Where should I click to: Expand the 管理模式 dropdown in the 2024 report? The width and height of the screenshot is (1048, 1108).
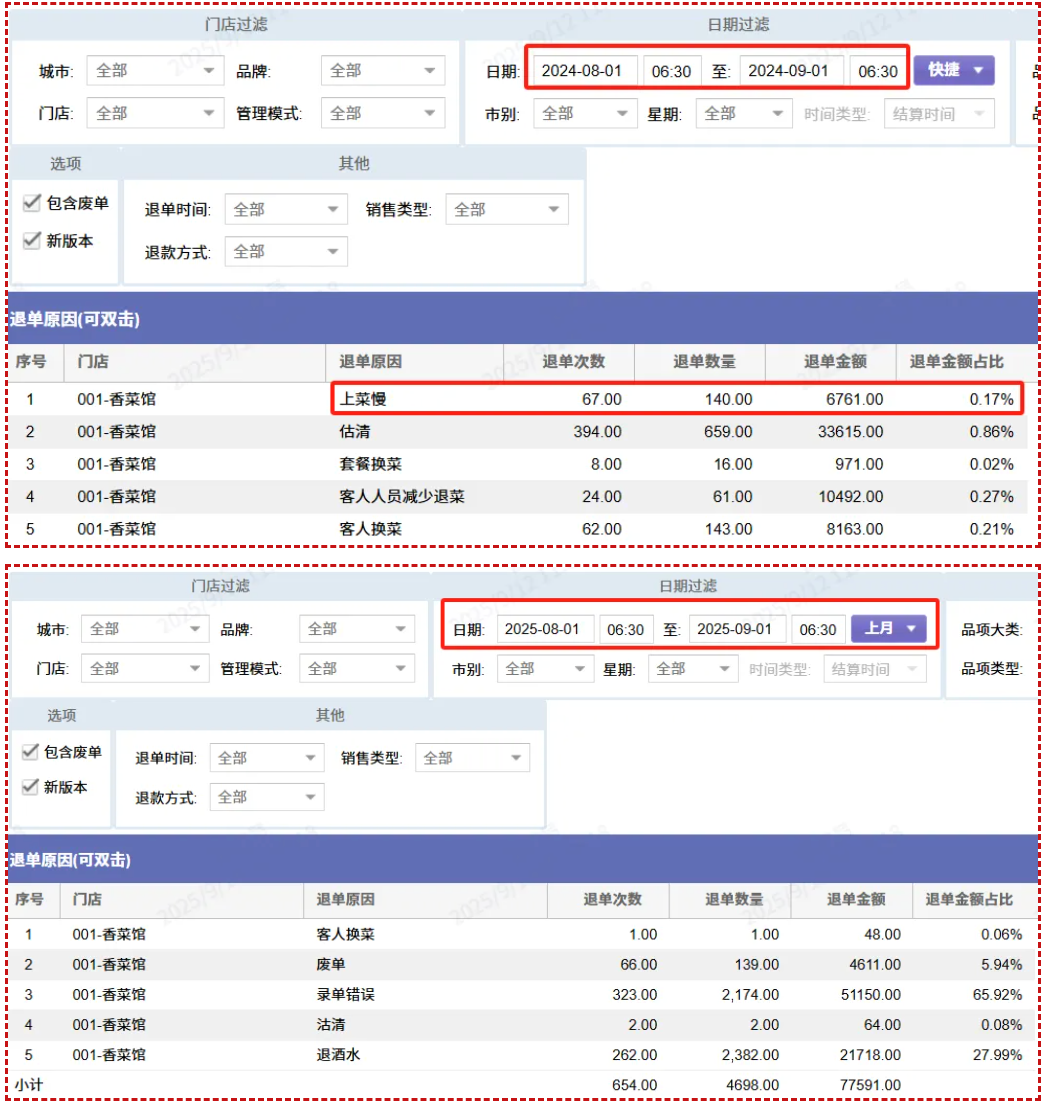[x=383, y=114]
